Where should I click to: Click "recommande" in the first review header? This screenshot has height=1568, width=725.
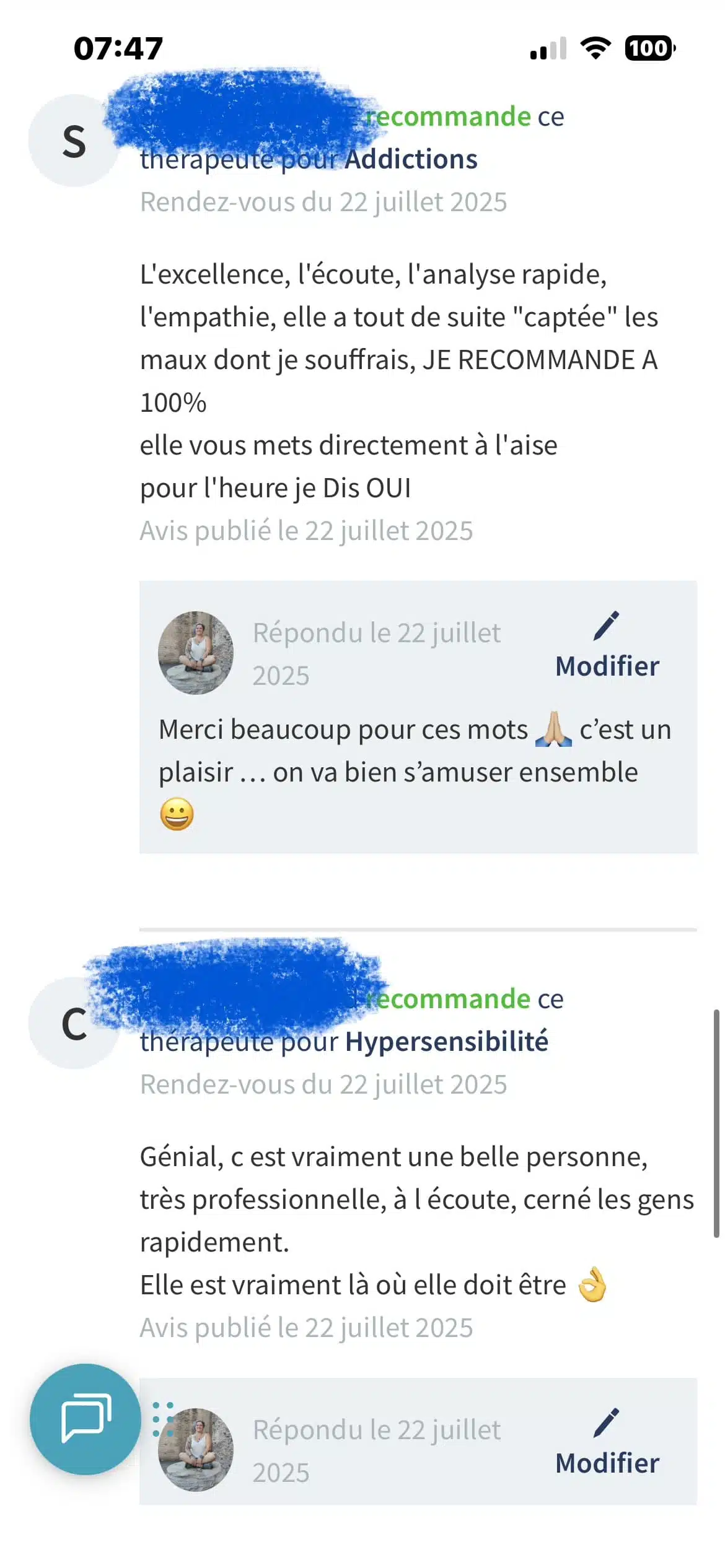(449, 116)
